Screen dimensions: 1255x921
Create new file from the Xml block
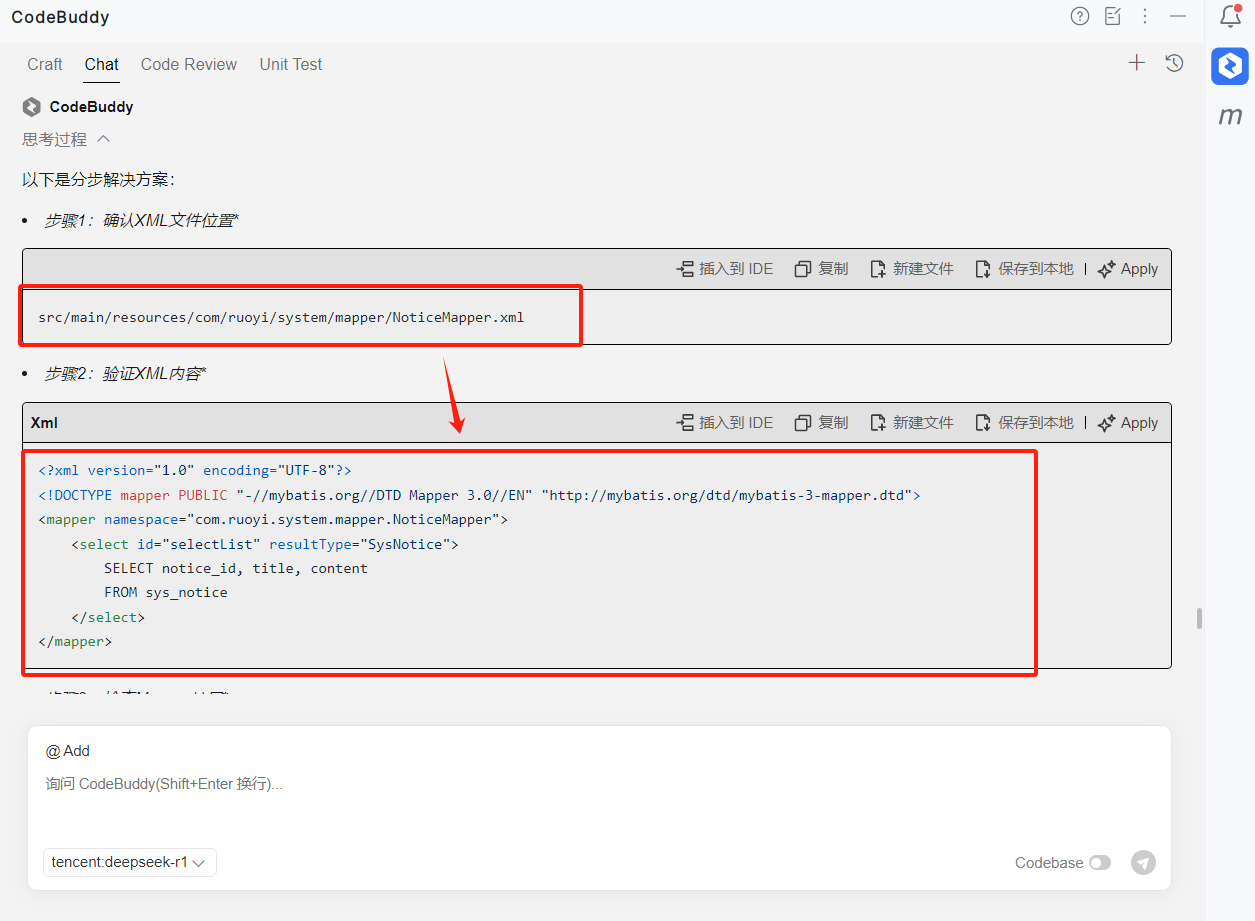pyautogui.click(x=912, y=423)
